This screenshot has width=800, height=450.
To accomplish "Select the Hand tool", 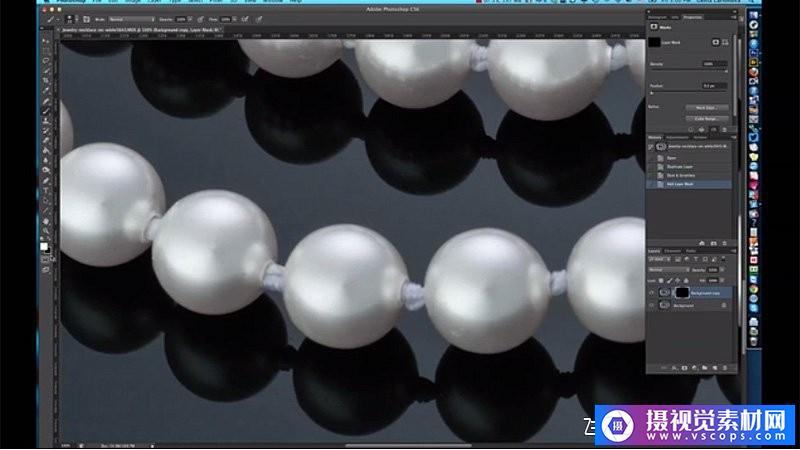I will (x=46, y=221).
